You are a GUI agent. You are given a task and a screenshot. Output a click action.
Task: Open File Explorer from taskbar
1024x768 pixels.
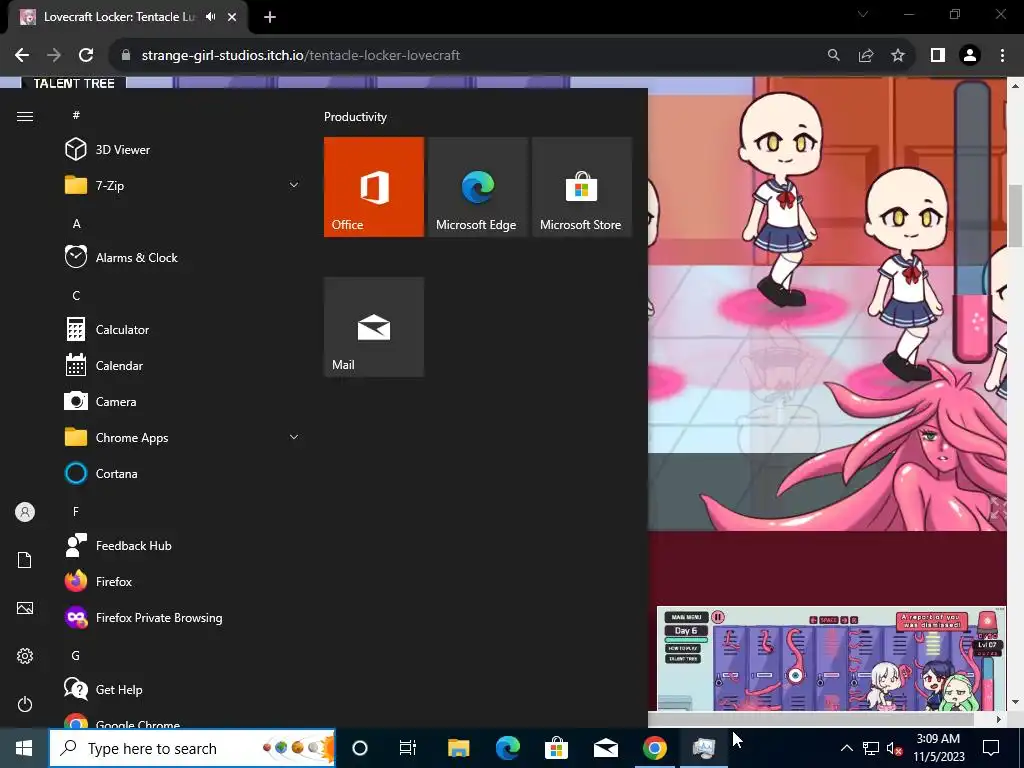point(458,748)
